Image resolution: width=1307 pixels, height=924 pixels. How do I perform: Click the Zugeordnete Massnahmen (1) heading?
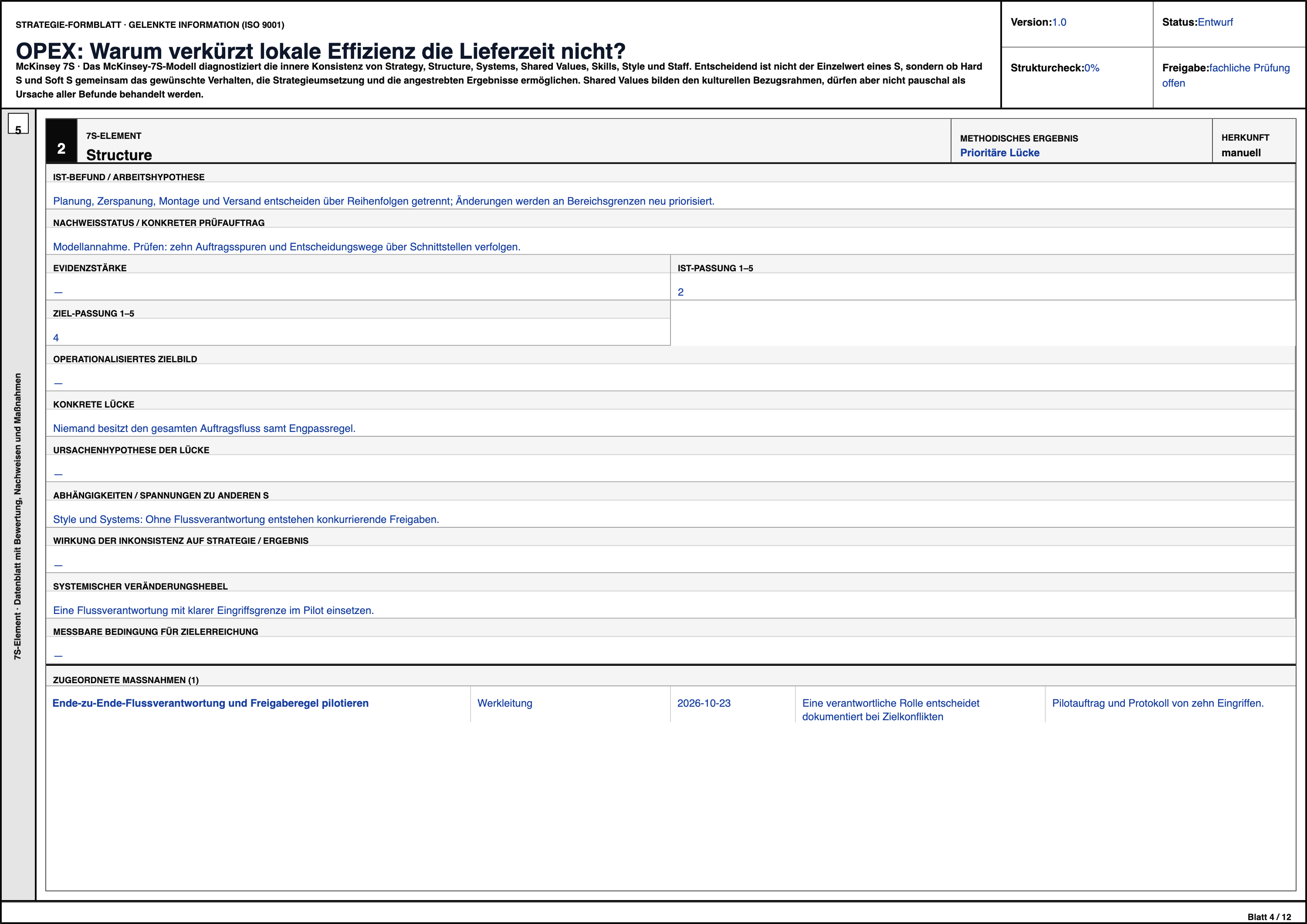pyautogui.click(x=126, y=680)
